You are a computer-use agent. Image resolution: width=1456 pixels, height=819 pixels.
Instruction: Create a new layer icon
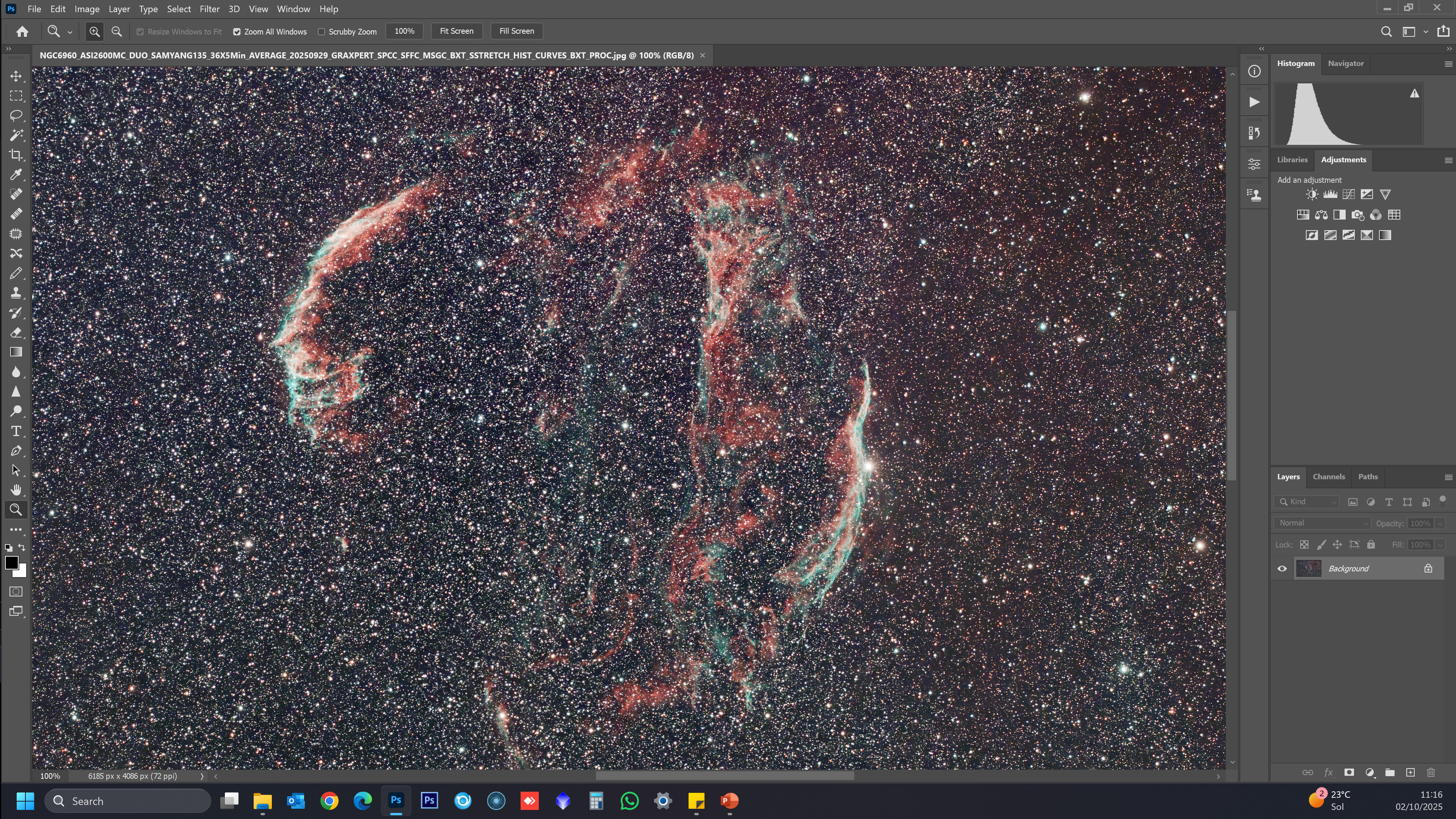(x=1410, y=772)
